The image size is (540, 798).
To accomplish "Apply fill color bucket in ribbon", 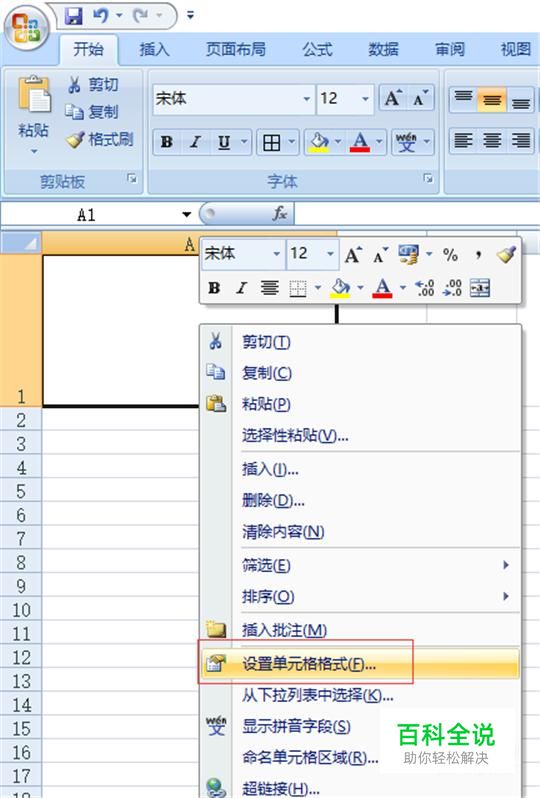I will (x=319, y=142).
